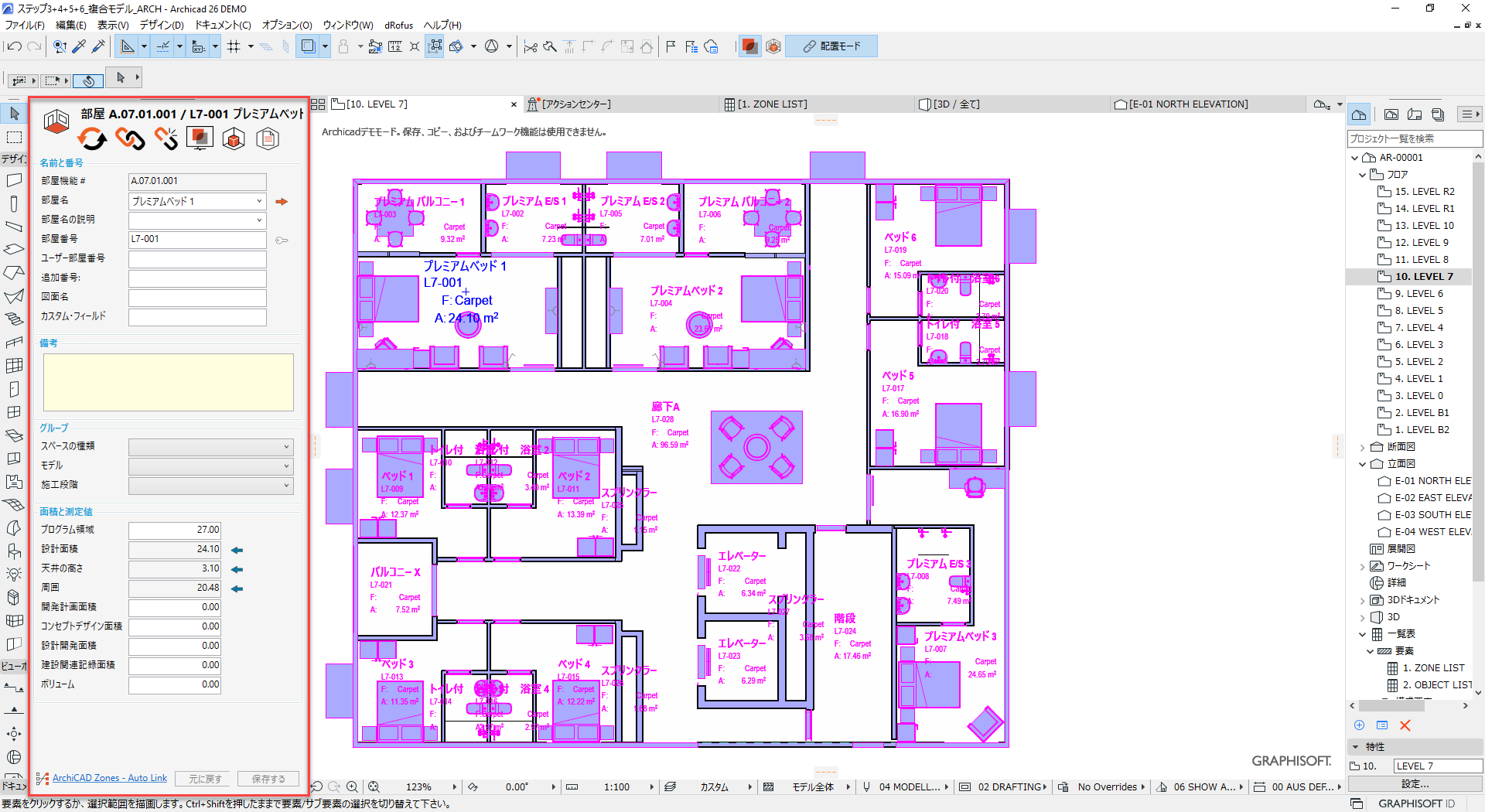Open 1. ZONE LIST in the navigator tree
This screenshot has width=1485, height=812.
click(x=1433, y=668)
